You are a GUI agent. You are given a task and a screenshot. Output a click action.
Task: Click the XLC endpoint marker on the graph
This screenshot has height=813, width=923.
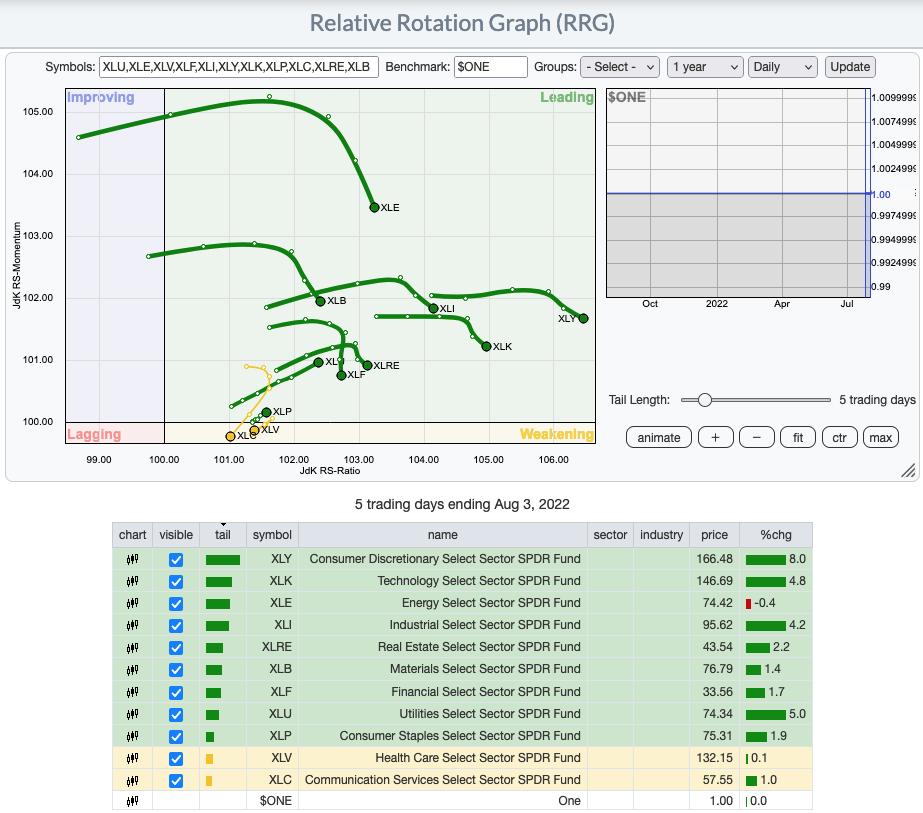[230, 436]
